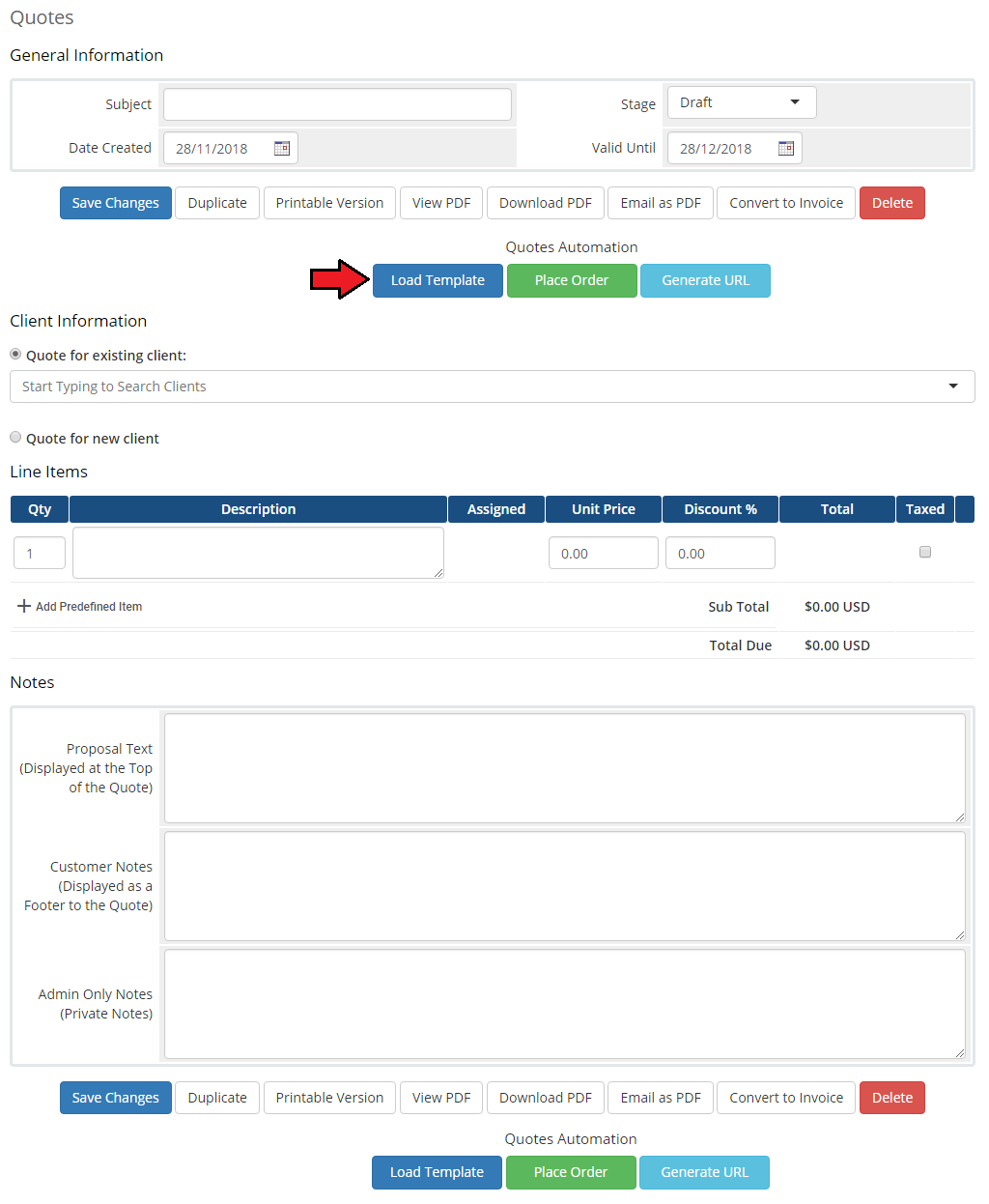Open the bottom Printable Version button
This screenshot has height=1204, width=989.
(329, 1098)
